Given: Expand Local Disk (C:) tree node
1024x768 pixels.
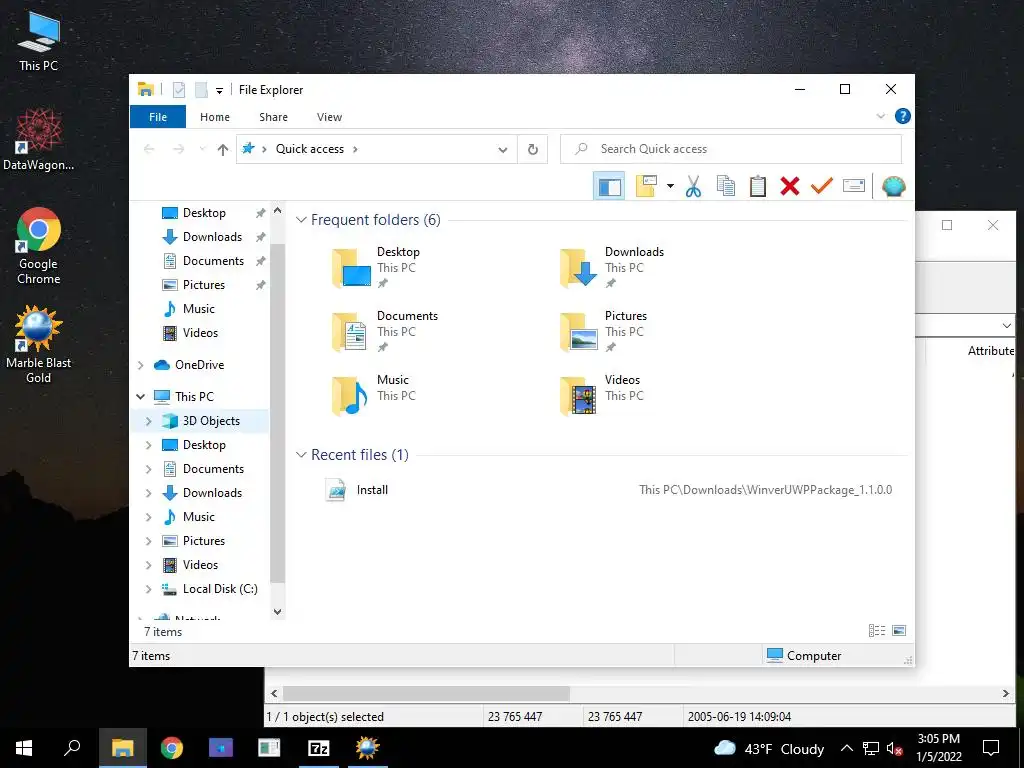Looking at the screenshot, I should [x=148, y=589].
